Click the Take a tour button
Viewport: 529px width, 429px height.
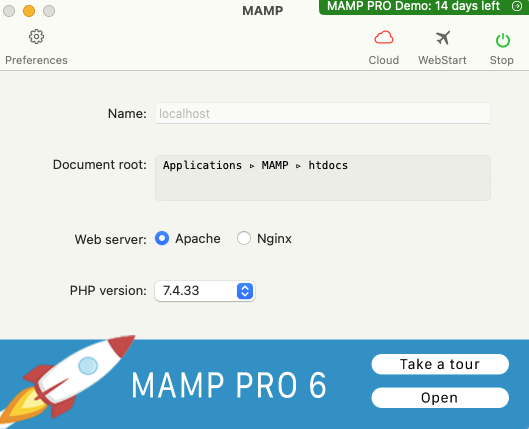[x=440, y=364]
